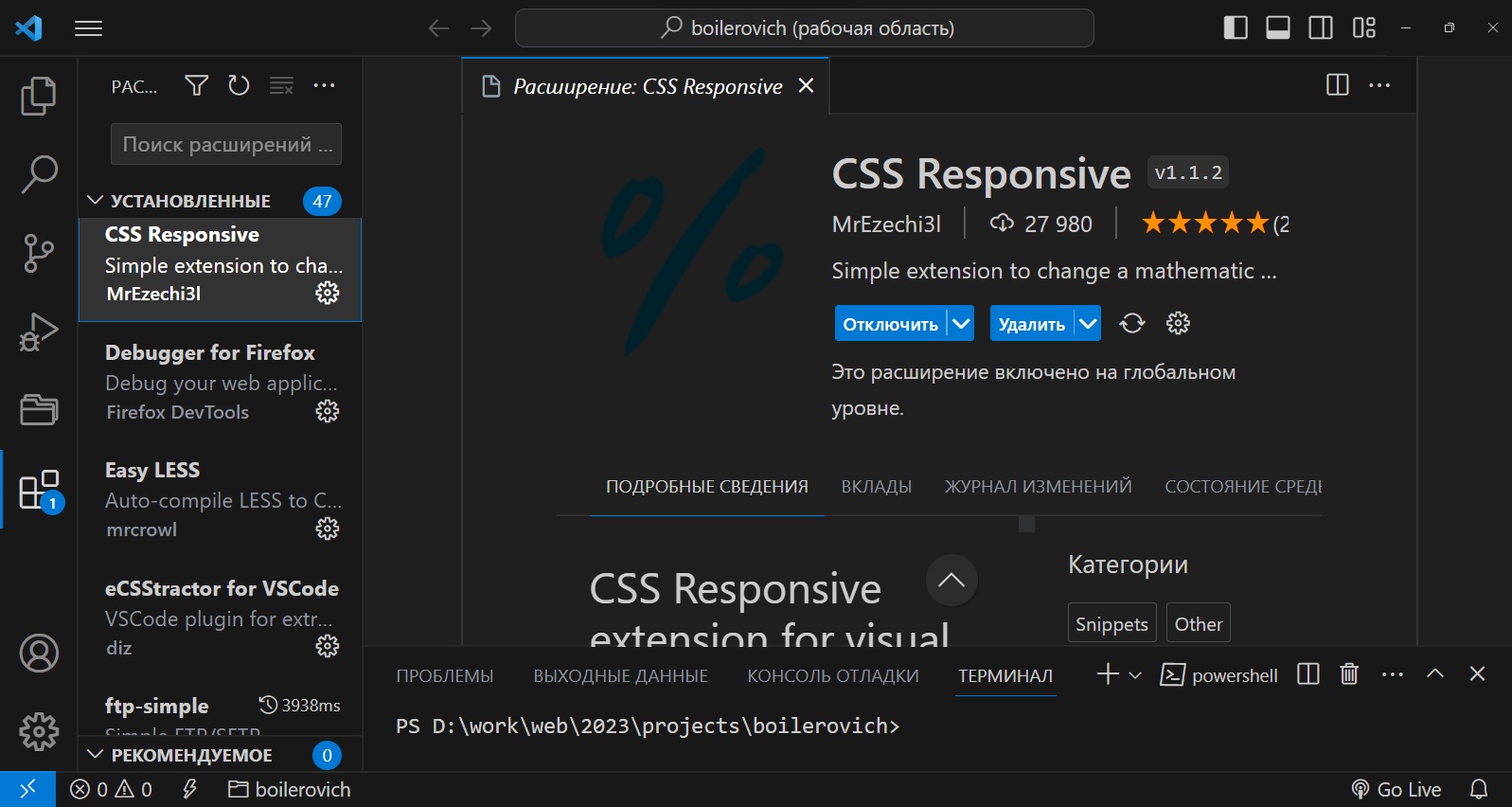Image resolution: width=1512 pixels, height=807 pixels.
Task: Click the Удалить button
Action: point(1031,324)
